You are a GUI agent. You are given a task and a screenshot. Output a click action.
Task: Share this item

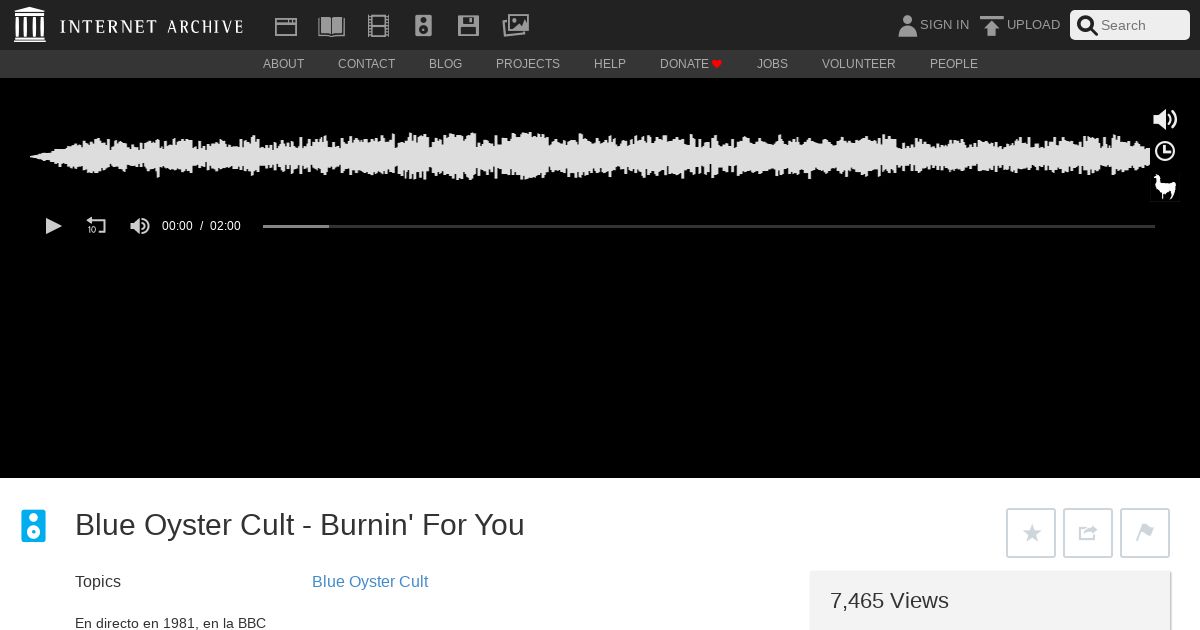tap(1088, 533)
